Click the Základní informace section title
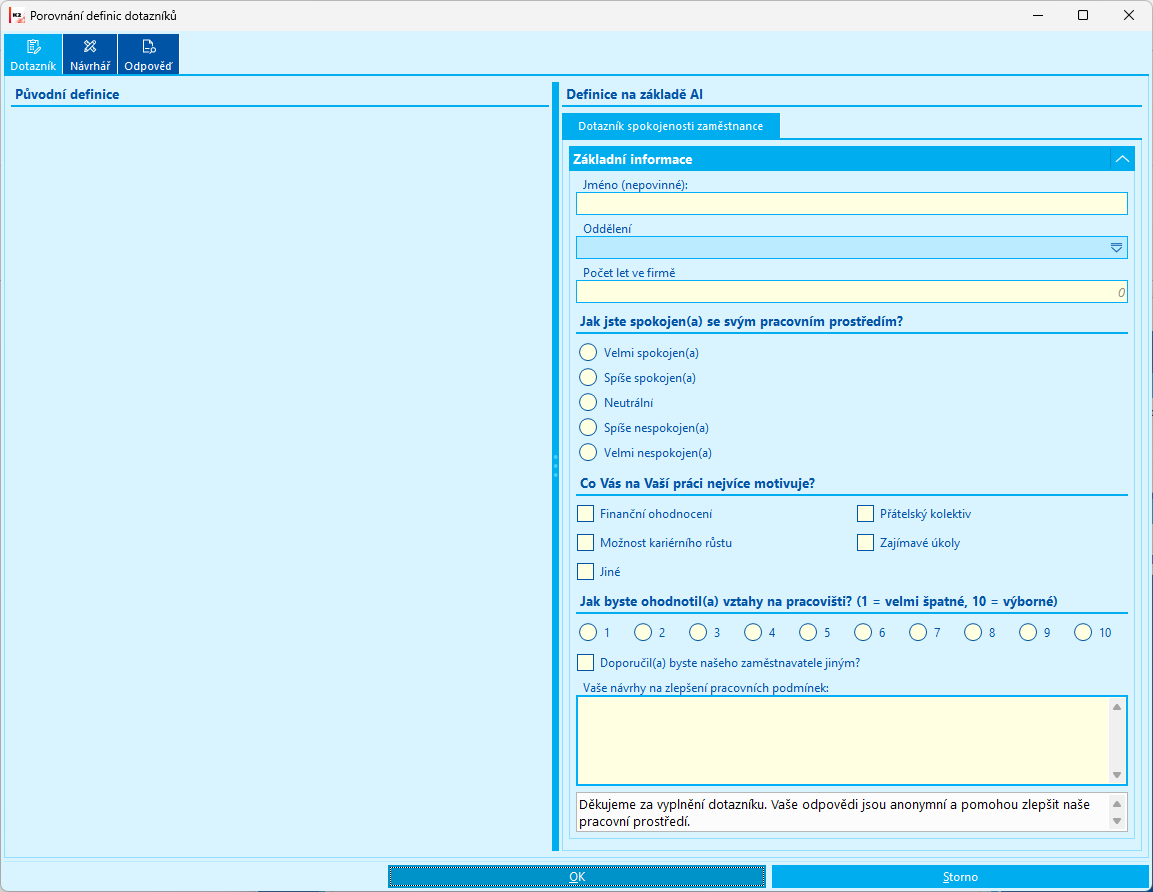The image size is (1153, 892). pos(632,159)
